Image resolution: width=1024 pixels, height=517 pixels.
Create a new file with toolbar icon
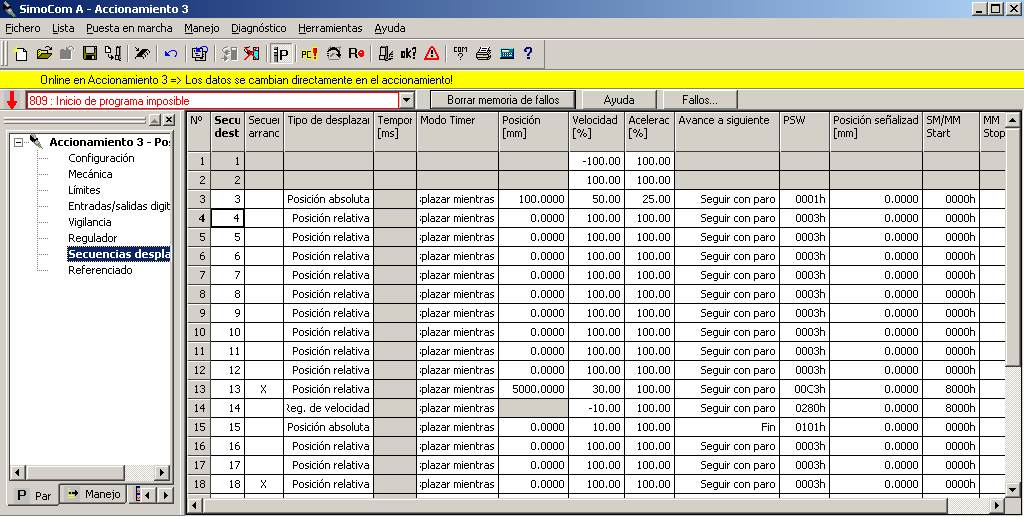[21, 54]
